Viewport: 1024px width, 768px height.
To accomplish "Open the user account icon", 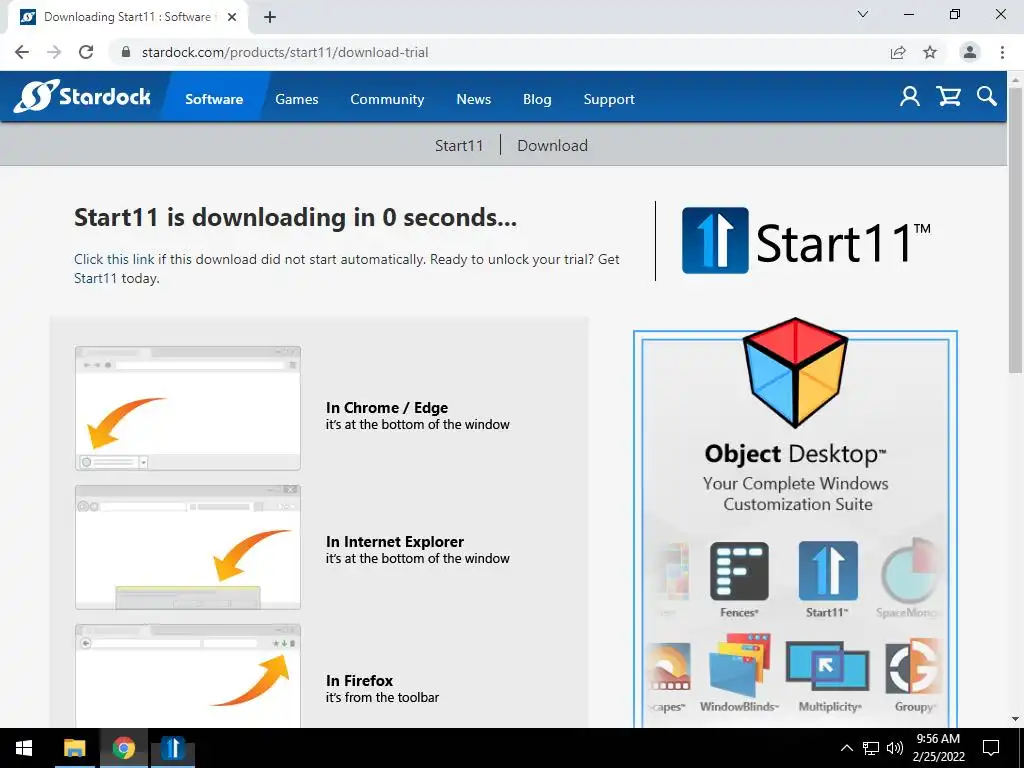I will (910, 97).
